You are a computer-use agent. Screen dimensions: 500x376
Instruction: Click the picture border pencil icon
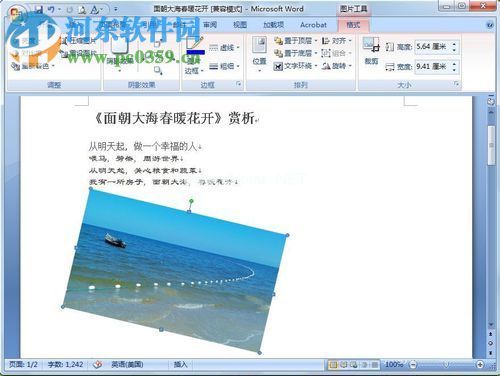click(195, 44)
